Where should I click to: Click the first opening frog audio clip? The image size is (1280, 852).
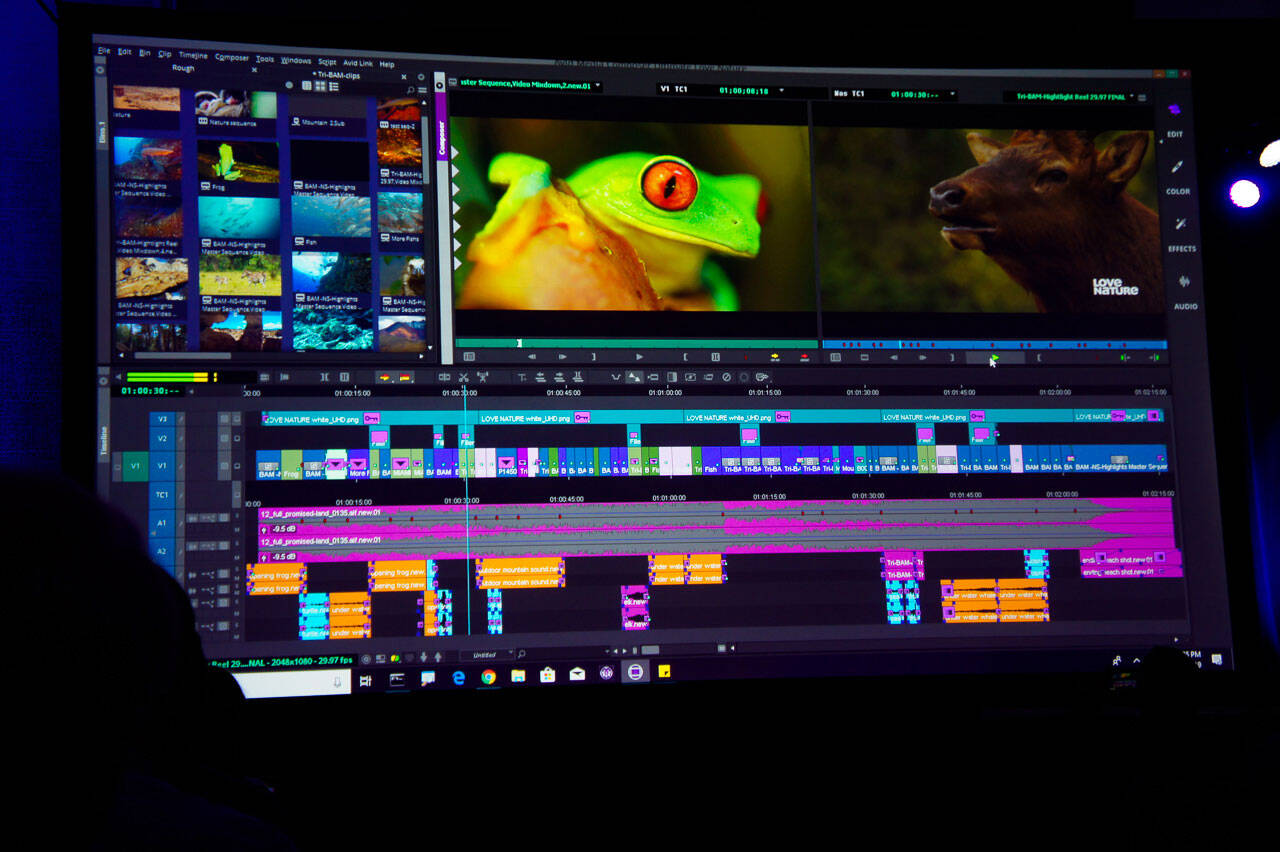click(x=278, y=572)
